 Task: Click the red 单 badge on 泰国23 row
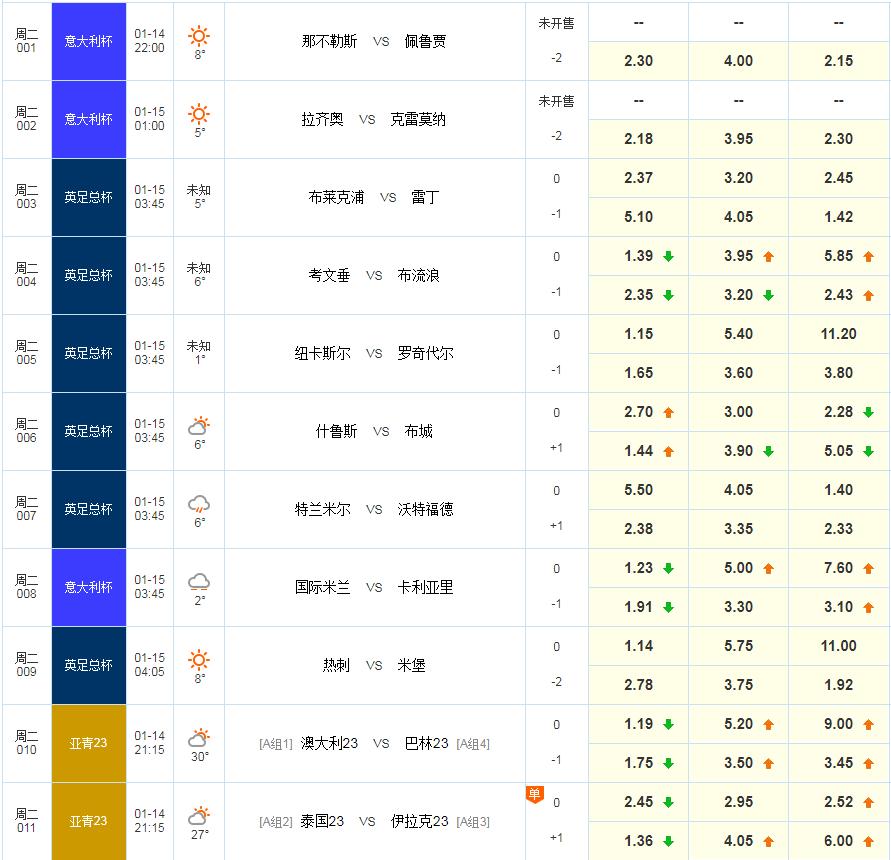(536, 795)
